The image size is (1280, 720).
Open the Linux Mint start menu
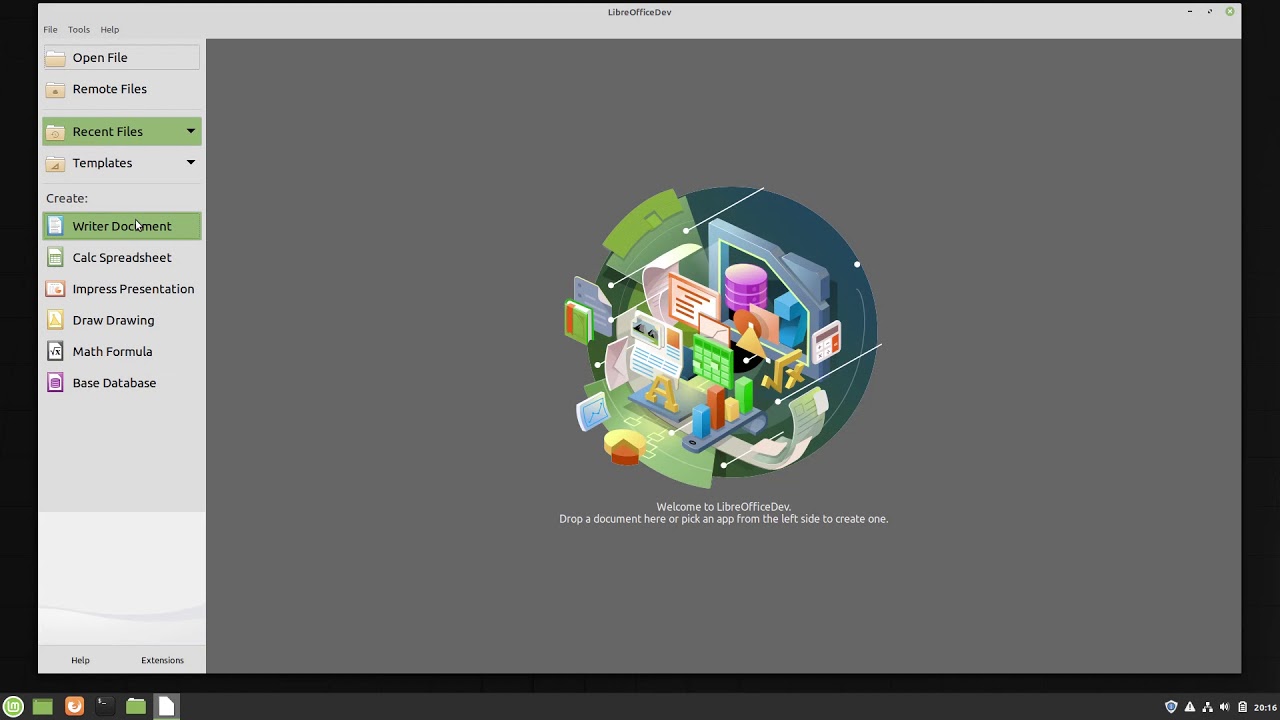coord(14,707)
